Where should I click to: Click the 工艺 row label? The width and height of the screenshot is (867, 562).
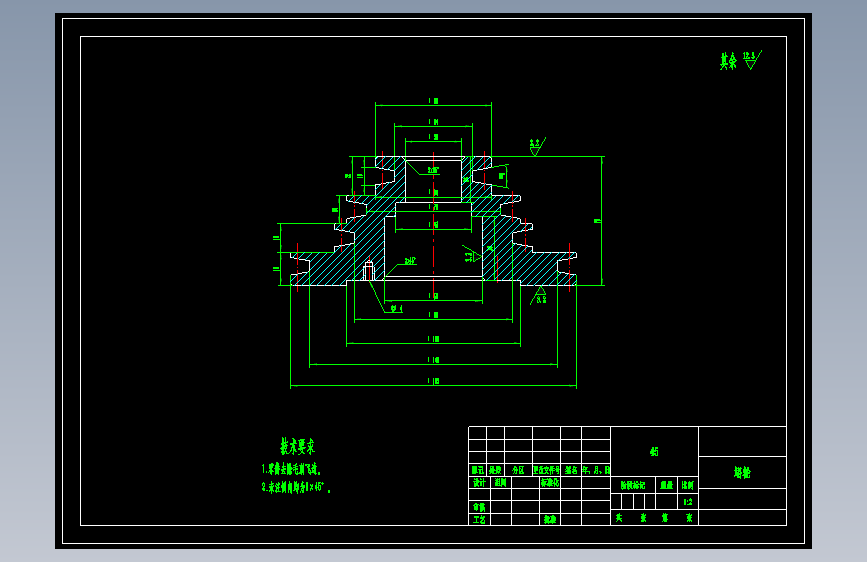pyautogui.click(x=479, y=519)
